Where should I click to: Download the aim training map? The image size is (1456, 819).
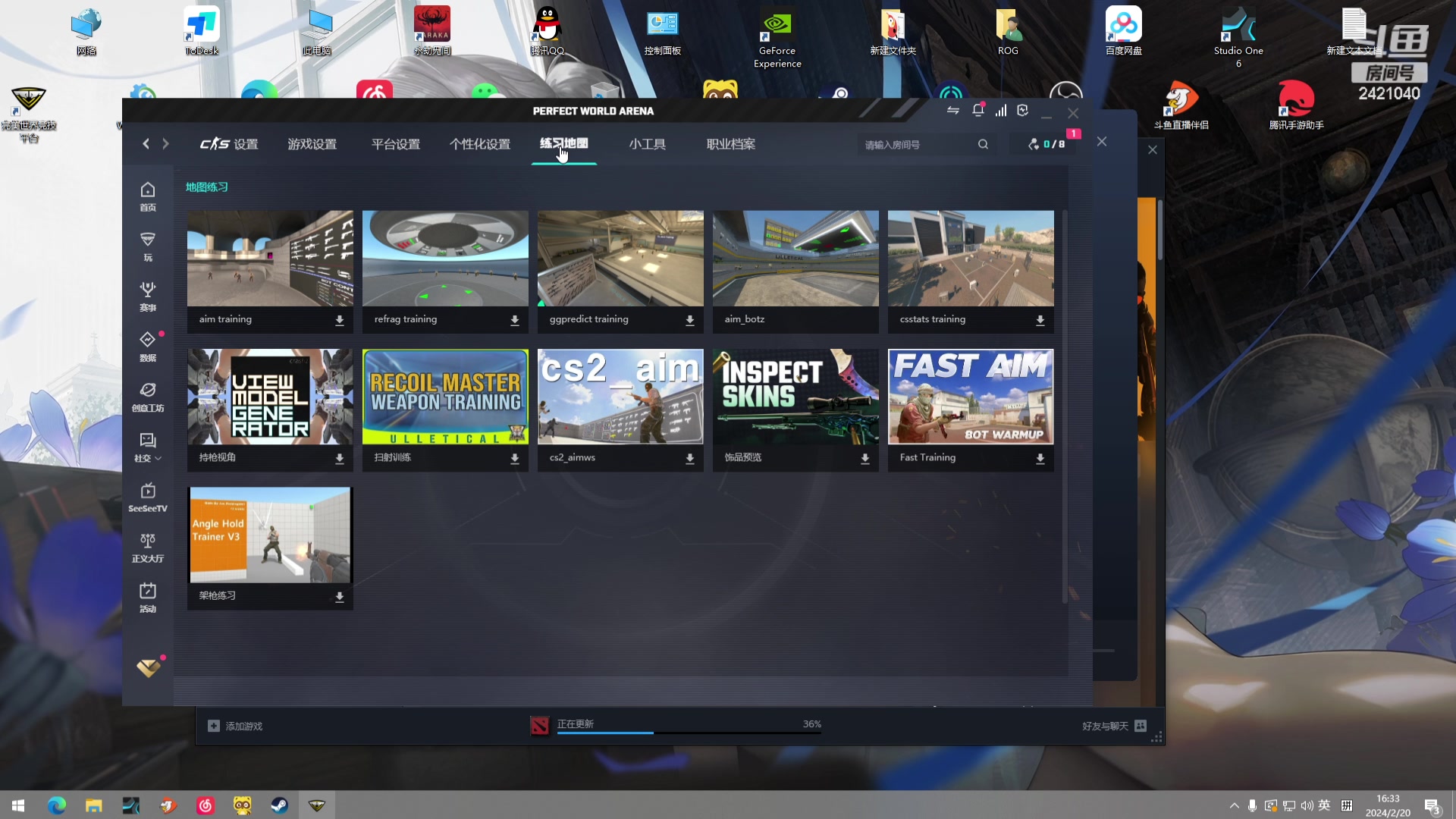339,320
